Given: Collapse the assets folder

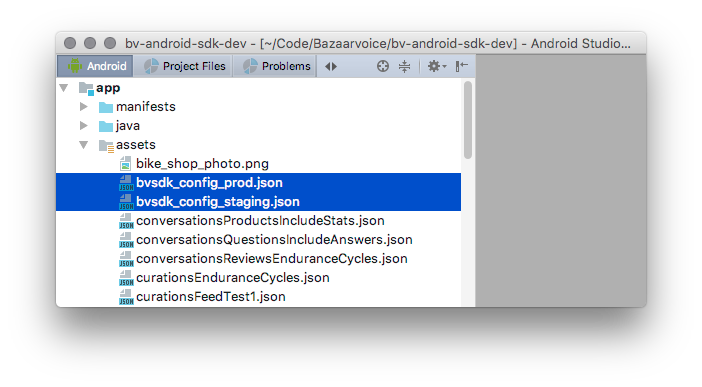Looking at the screenshot, I should 84,145.
